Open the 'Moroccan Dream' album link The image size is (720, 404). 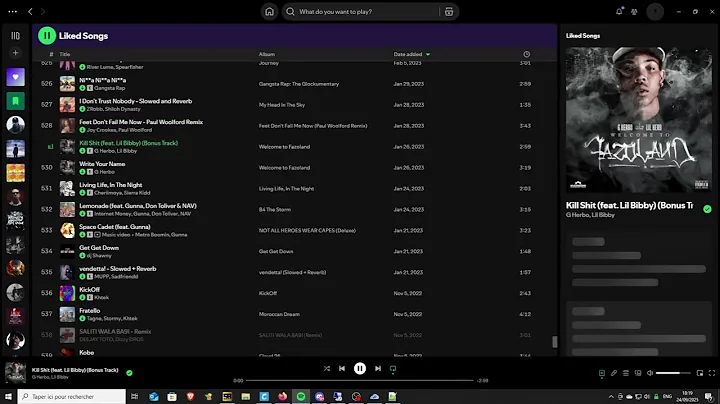(279, 314)
